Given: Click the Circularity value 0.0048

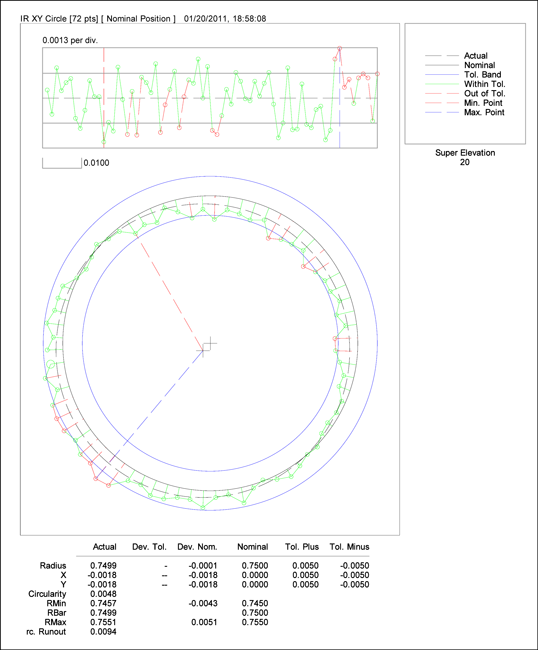Looking at the screenshot, I should (x=103, y=594).
